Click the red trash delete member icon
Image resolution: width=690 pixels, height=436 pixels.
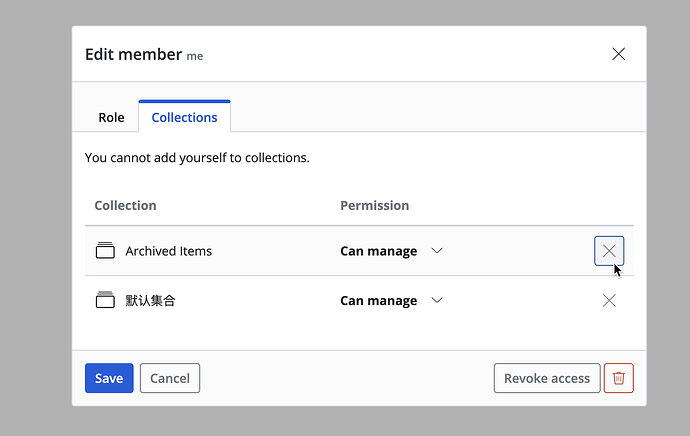click(x=618, y=378)
